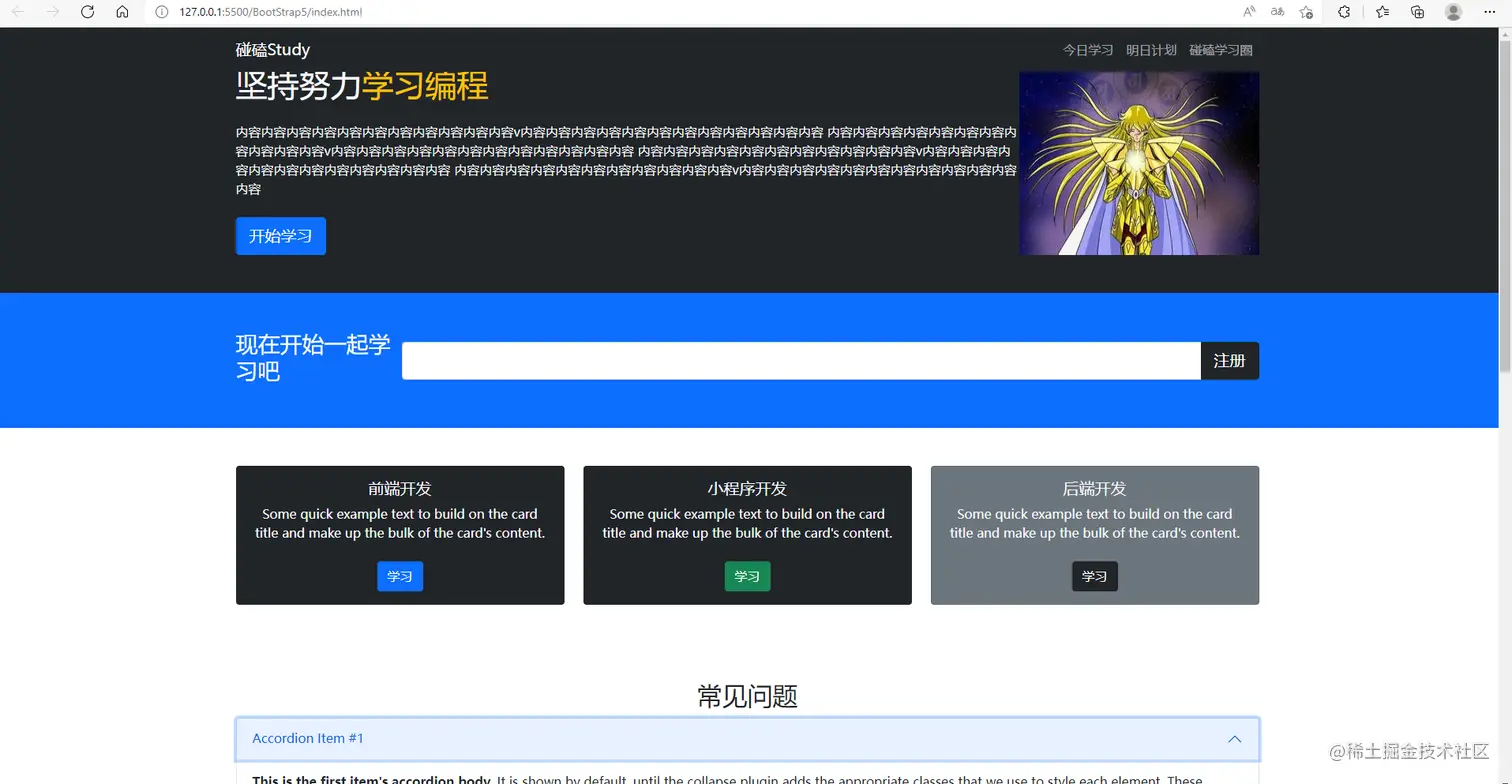Click the 坚持努力学习编程 headline

tap(362, 87)
